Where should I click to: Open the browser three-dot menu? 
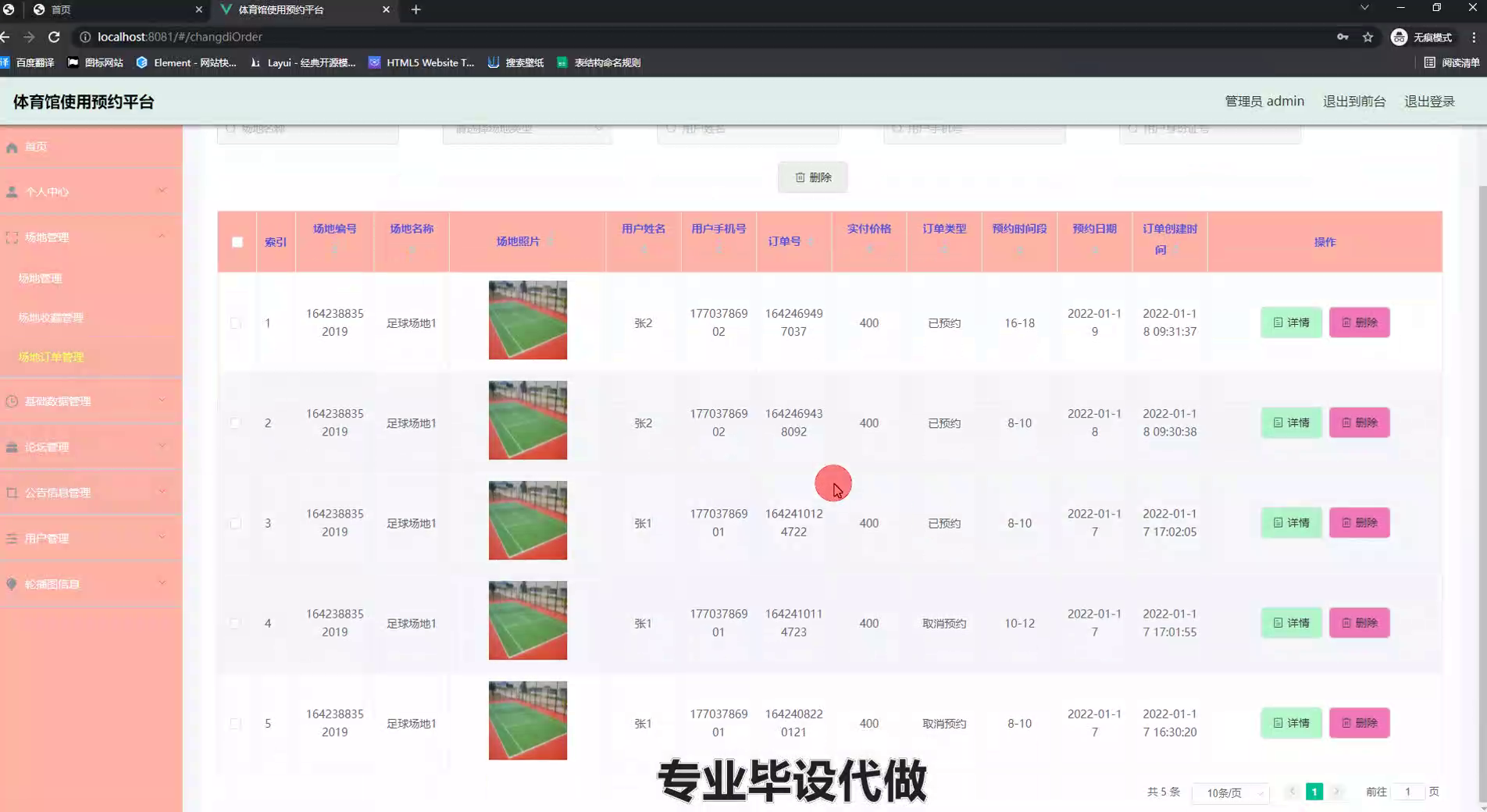click(1474, 37)
